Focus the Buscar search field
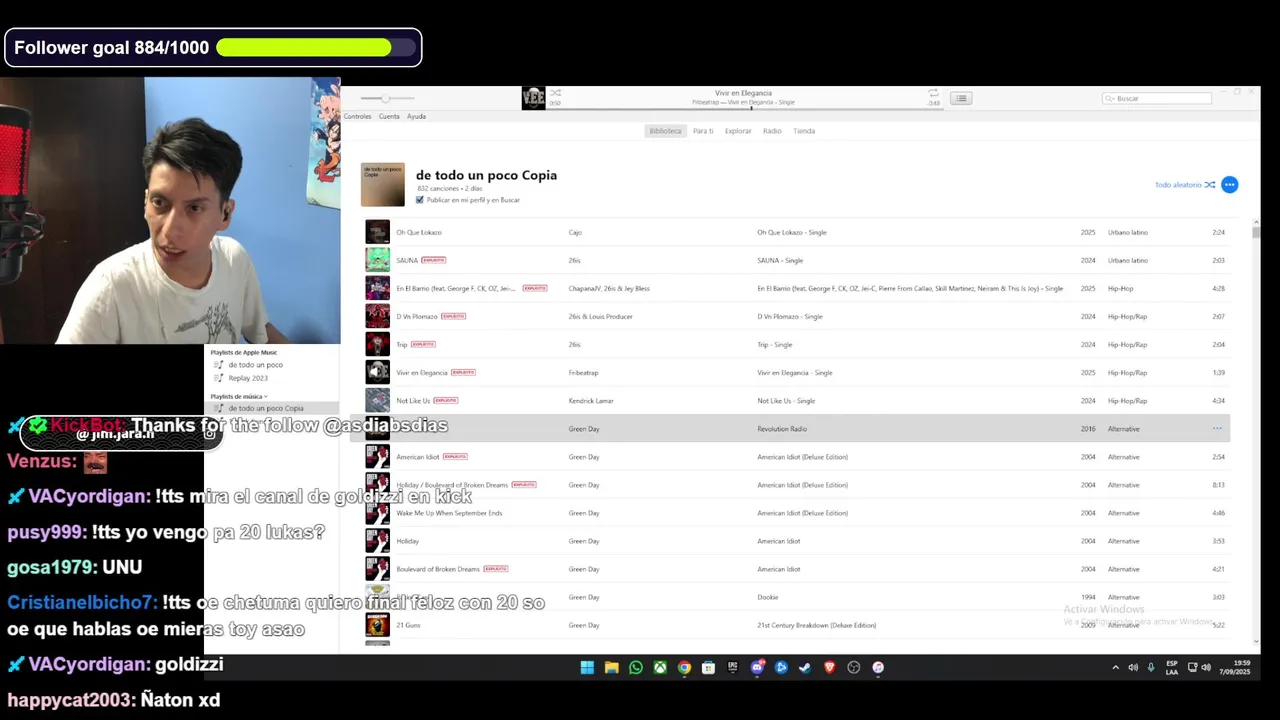This screenshot has width=1280, height=720. coord(1157,98)
